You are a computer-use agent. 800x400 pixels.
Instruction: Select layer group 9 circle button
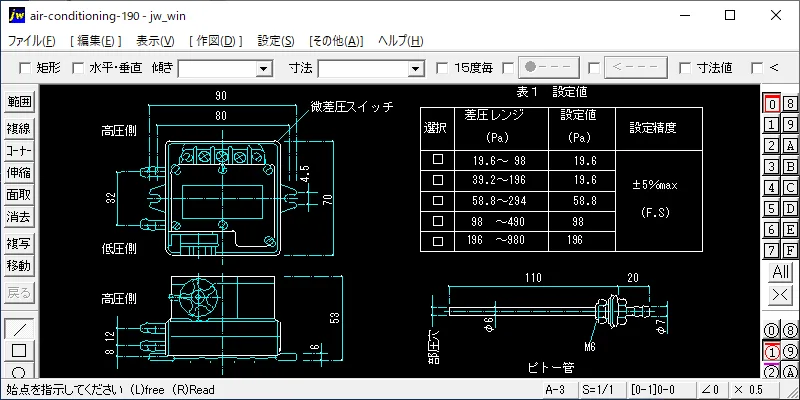coord(790,351)
